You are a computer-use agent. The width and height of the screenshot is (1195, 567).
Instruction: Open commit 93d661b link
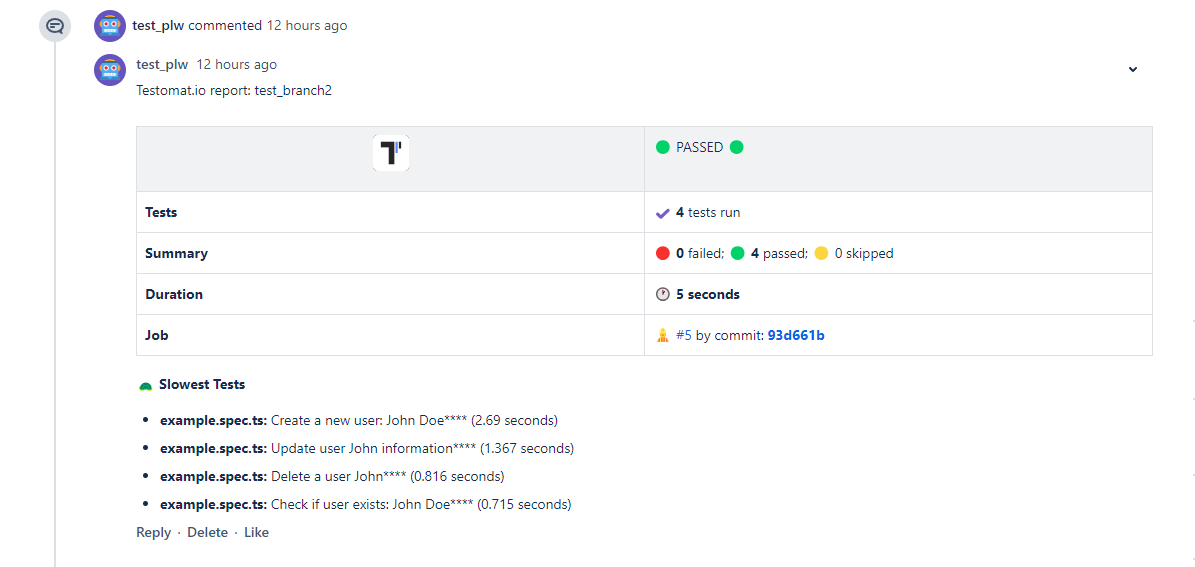click(x=796, y=336)
